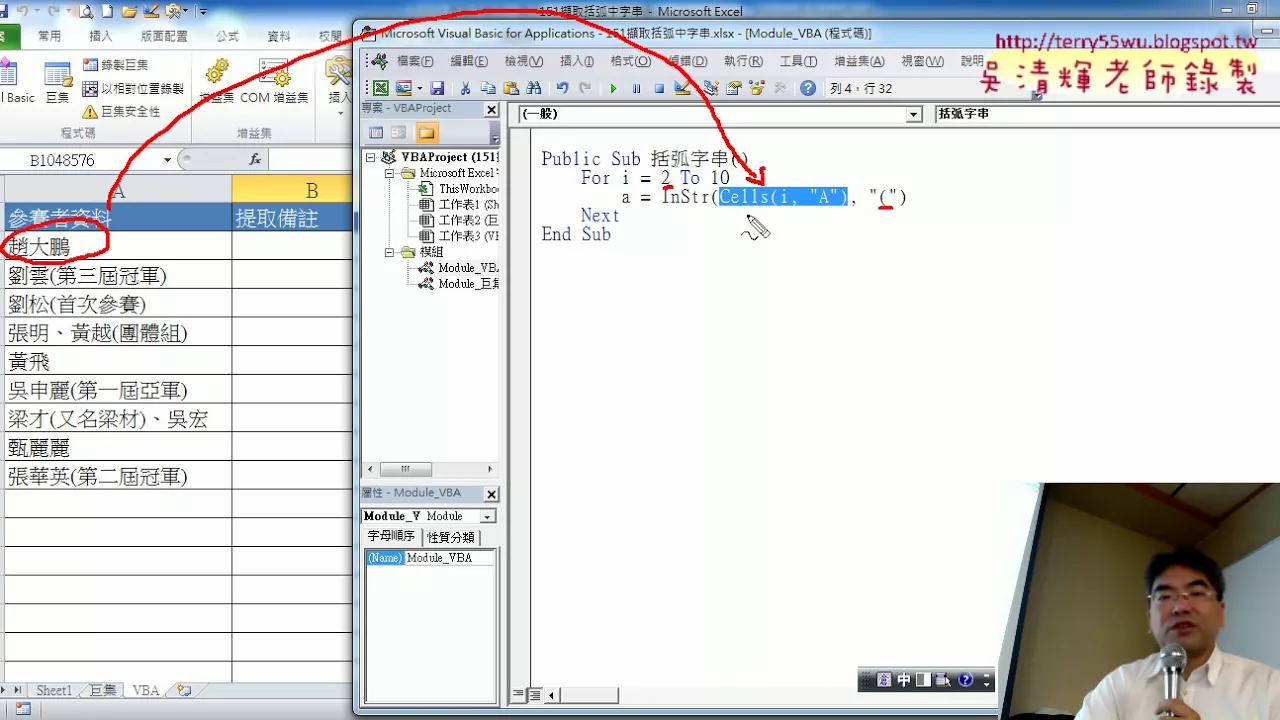The height and width of the screenshot is (720, 1280).
Task: Close the 屬性 - Module_VBA properties panel
Action: click(x=491, y=494)
